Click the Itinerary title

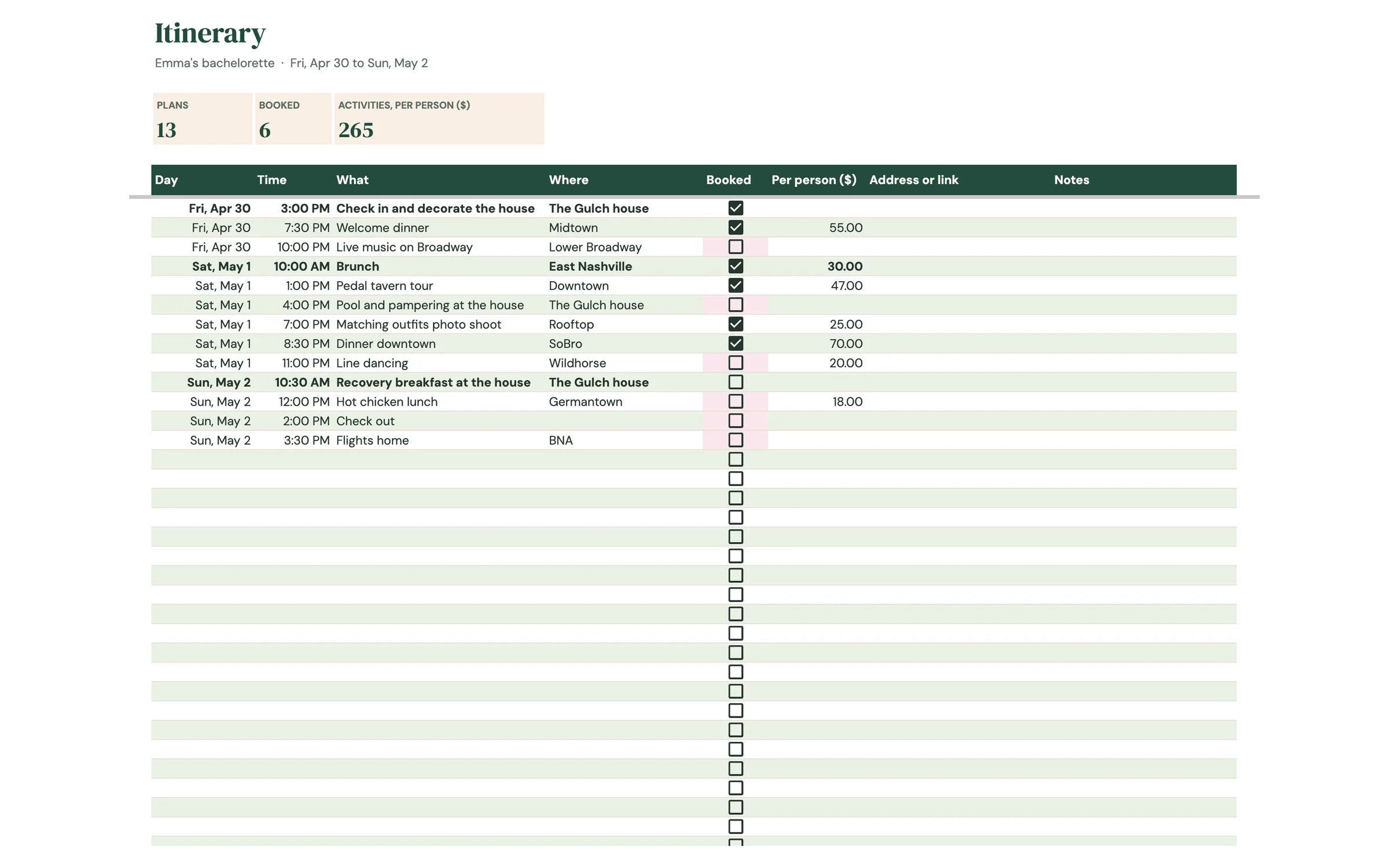point(210,33)
